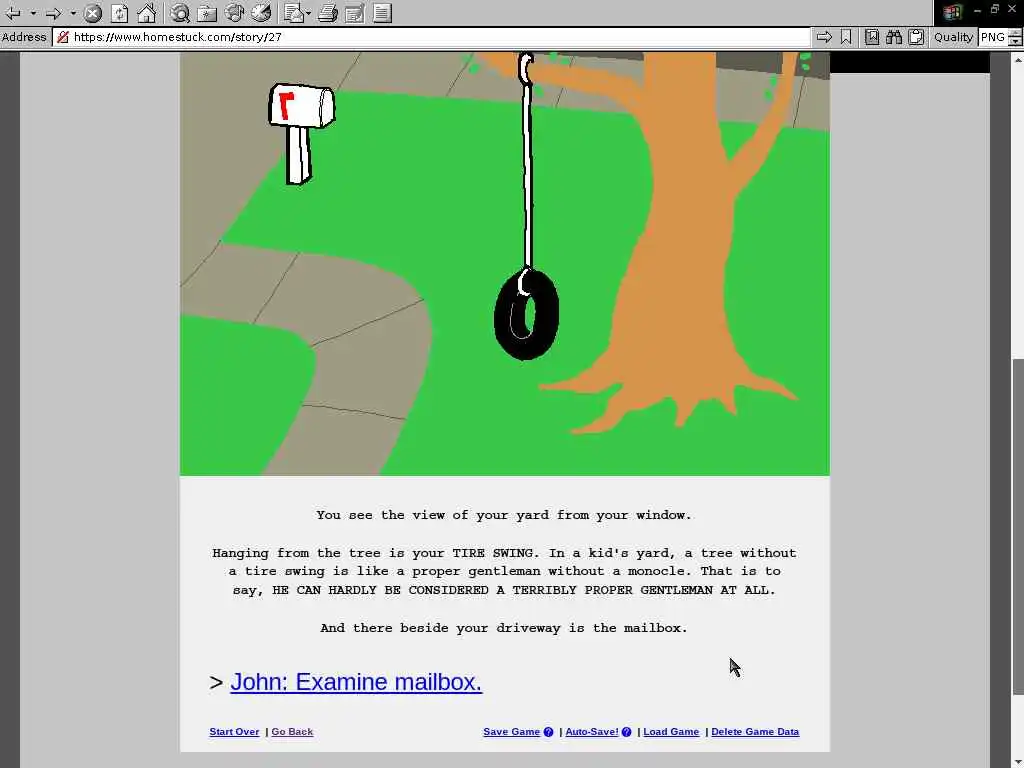Viewport: 1024px width, 768px height.
Task: Restore the browser window size
Action: 995,9
